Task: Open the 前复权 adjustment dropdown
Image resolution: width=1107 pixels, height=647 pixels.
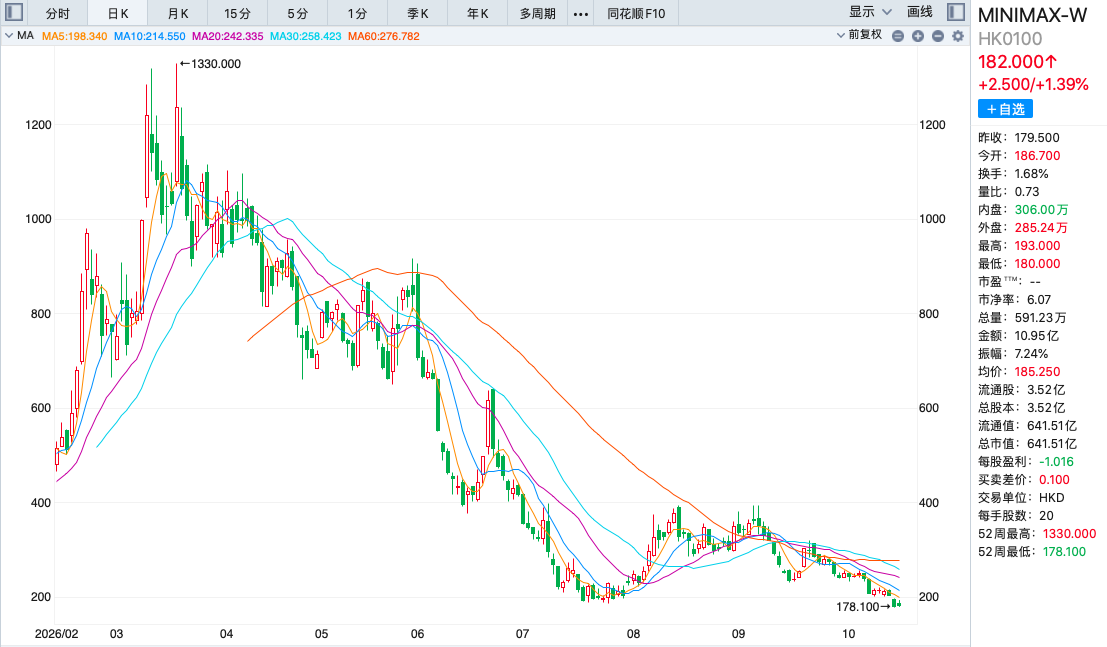Action: pyautogui.click(x=859, y=35)
